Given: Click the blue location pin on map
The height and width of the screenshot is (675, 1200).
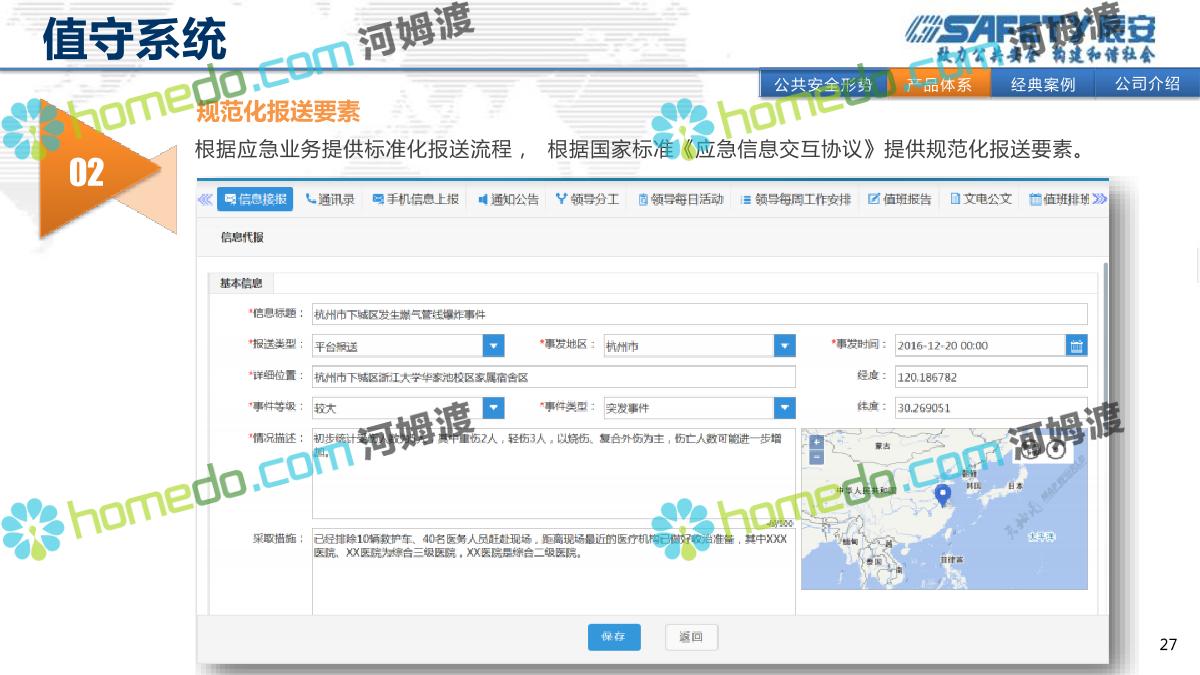Looking at the screenshot, I should [x=941, y=493].
